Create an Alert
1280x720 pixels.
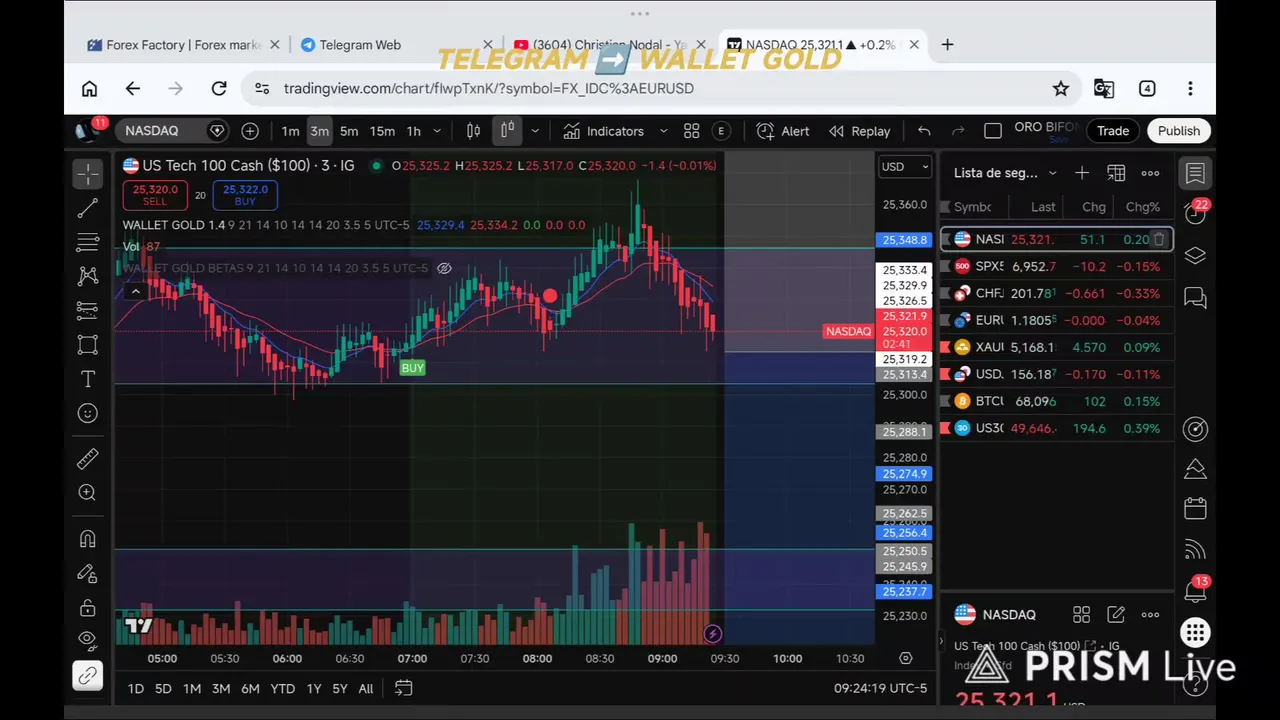[x=783, y=131]
